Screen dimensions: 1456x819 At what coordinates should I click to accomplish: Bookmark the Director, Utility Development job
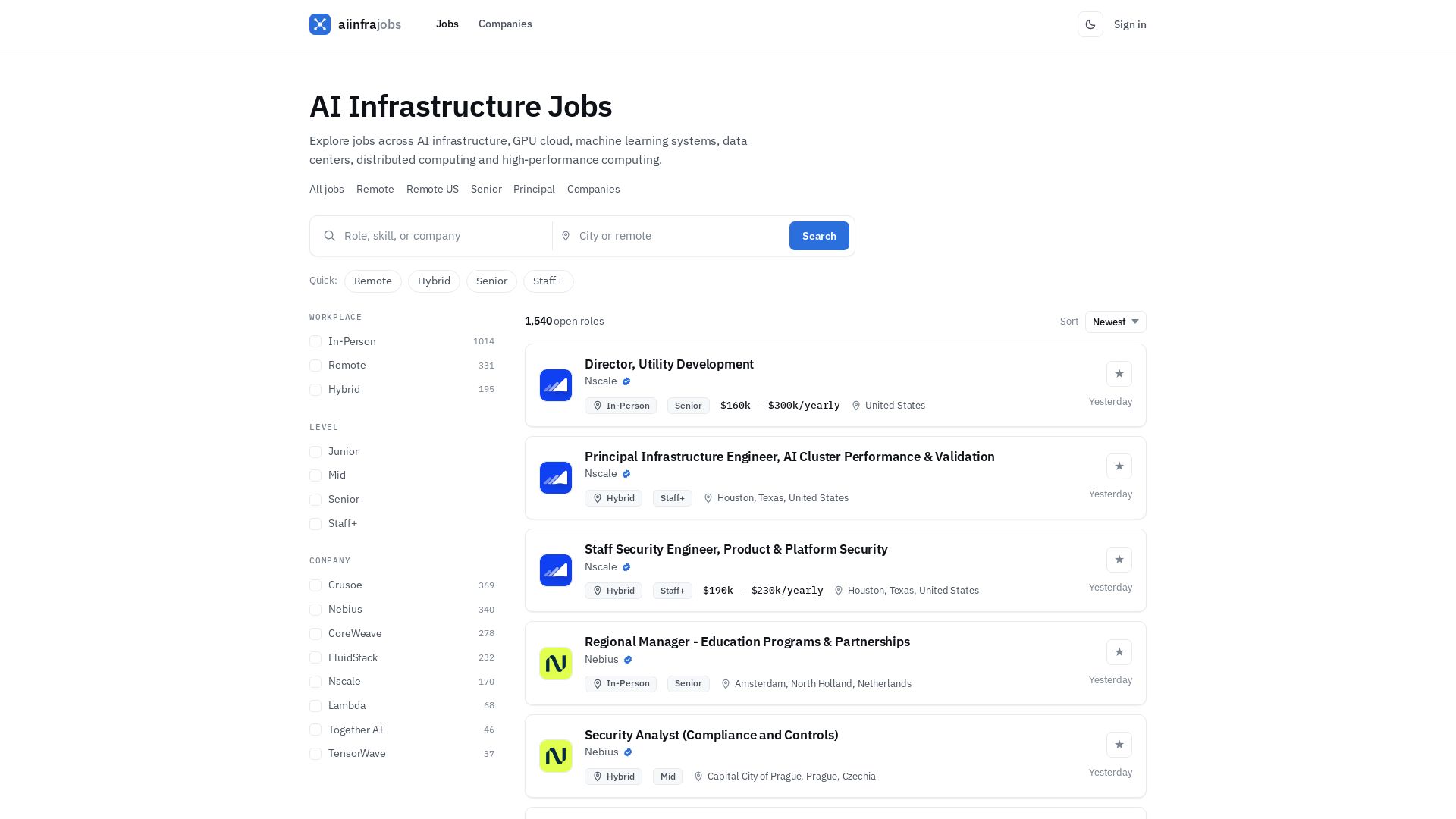click(x=1119, y=374)
